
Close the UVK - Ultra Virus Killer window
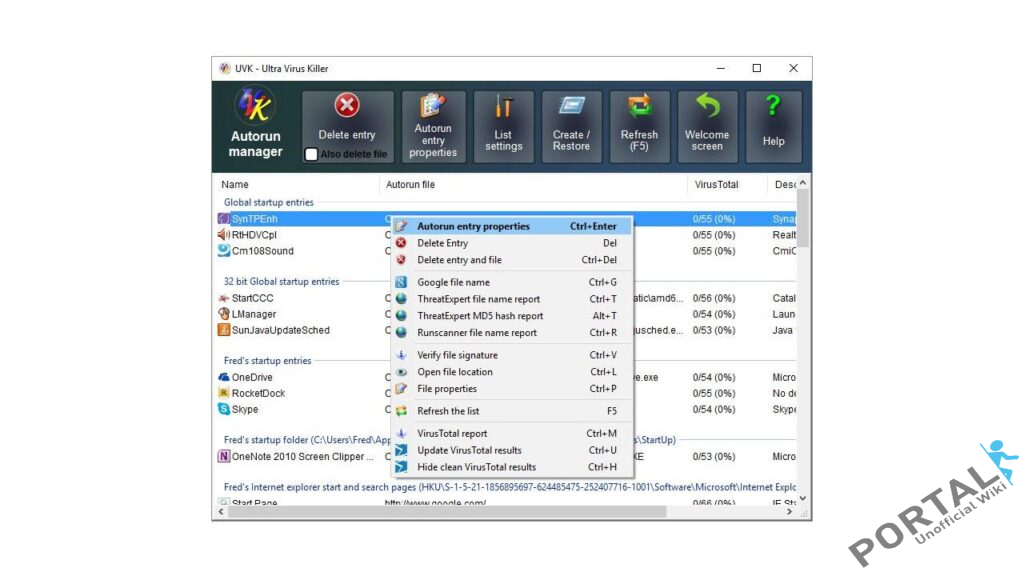point(793,68)
